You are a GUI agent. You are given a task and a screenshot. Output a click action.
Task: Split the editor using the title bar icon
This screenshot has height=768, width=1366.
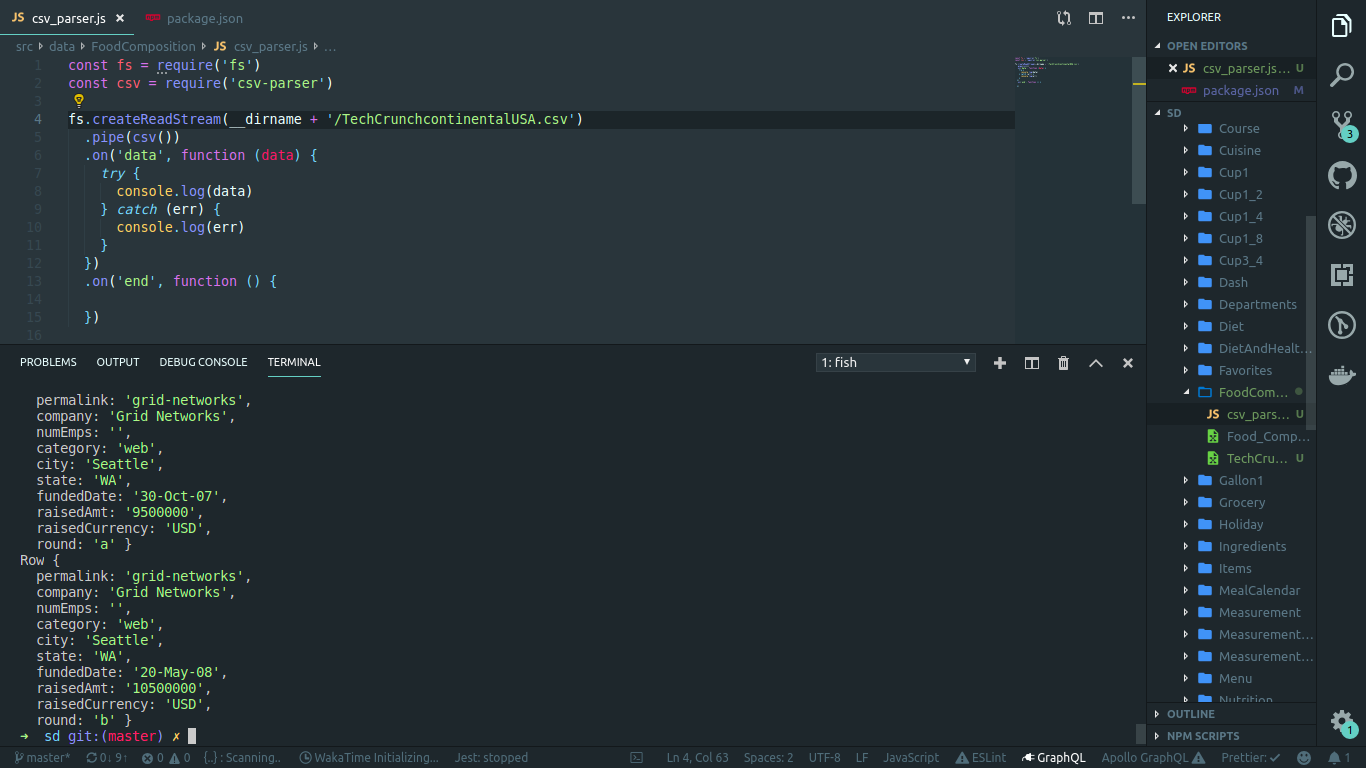coord(1095,18)
